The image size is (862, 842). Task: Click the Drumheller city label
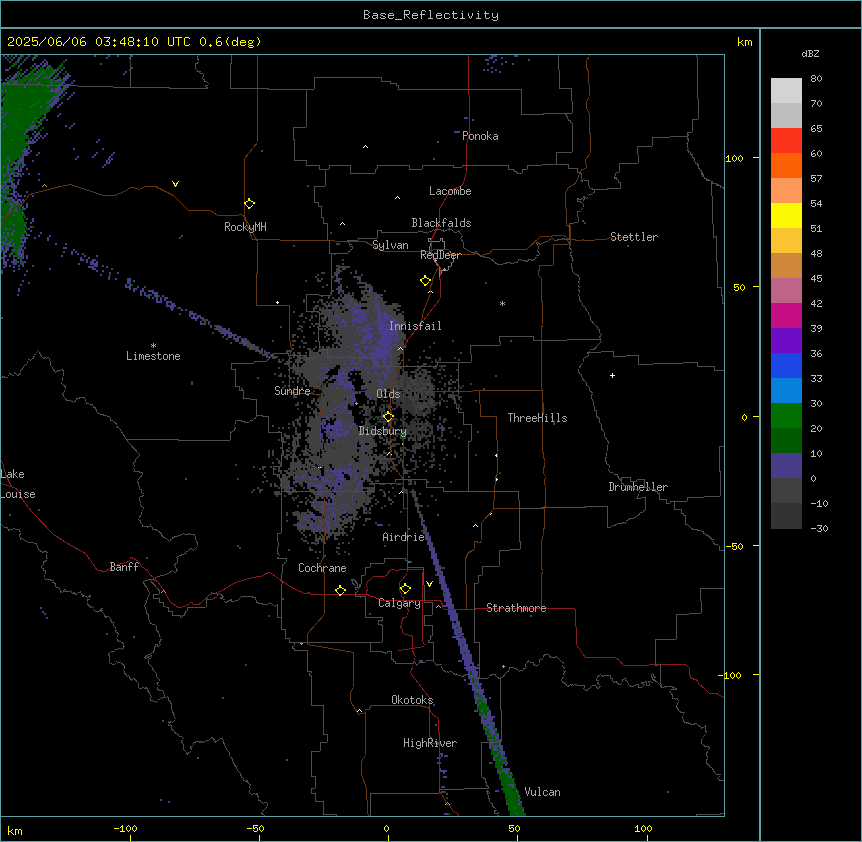638,487
